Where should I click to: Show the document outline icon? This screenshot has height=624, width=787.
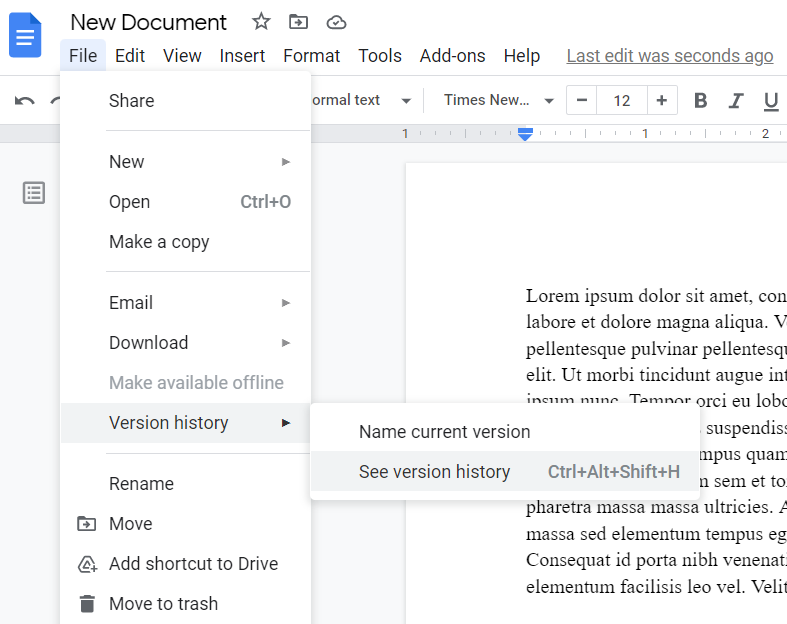pos(34,193)
